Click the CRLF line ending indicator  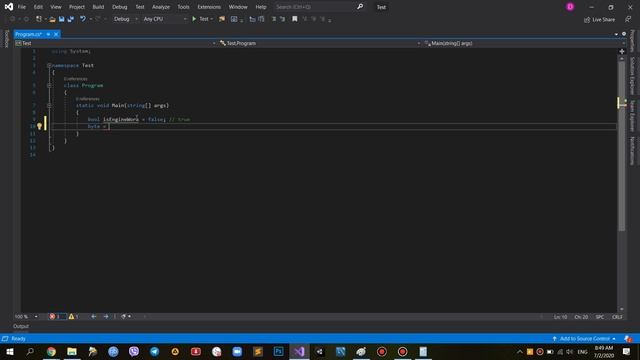617,317
